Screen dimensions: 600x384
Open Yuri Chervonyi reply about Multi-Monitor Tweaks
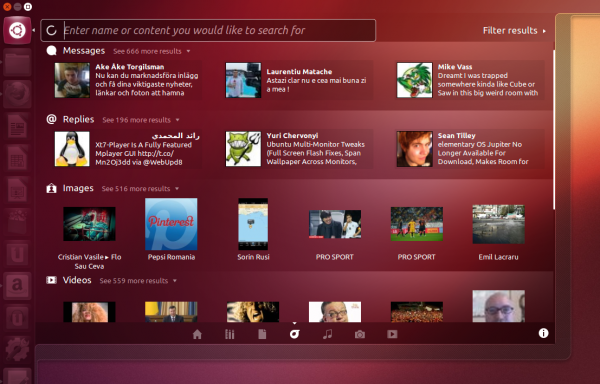pyautogui.click(x=299, y=149)
